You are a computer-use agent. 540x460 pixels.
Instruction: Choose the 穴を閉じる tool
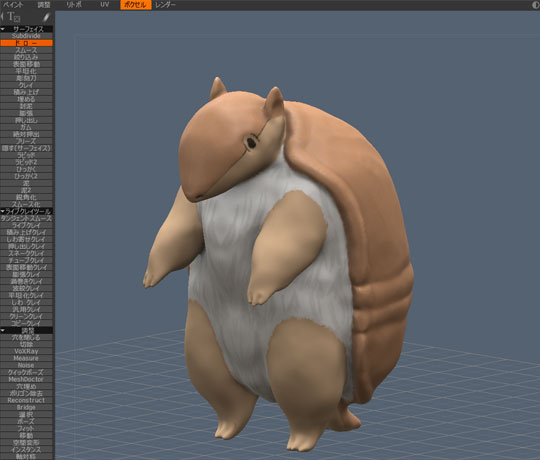pos(27,337)
